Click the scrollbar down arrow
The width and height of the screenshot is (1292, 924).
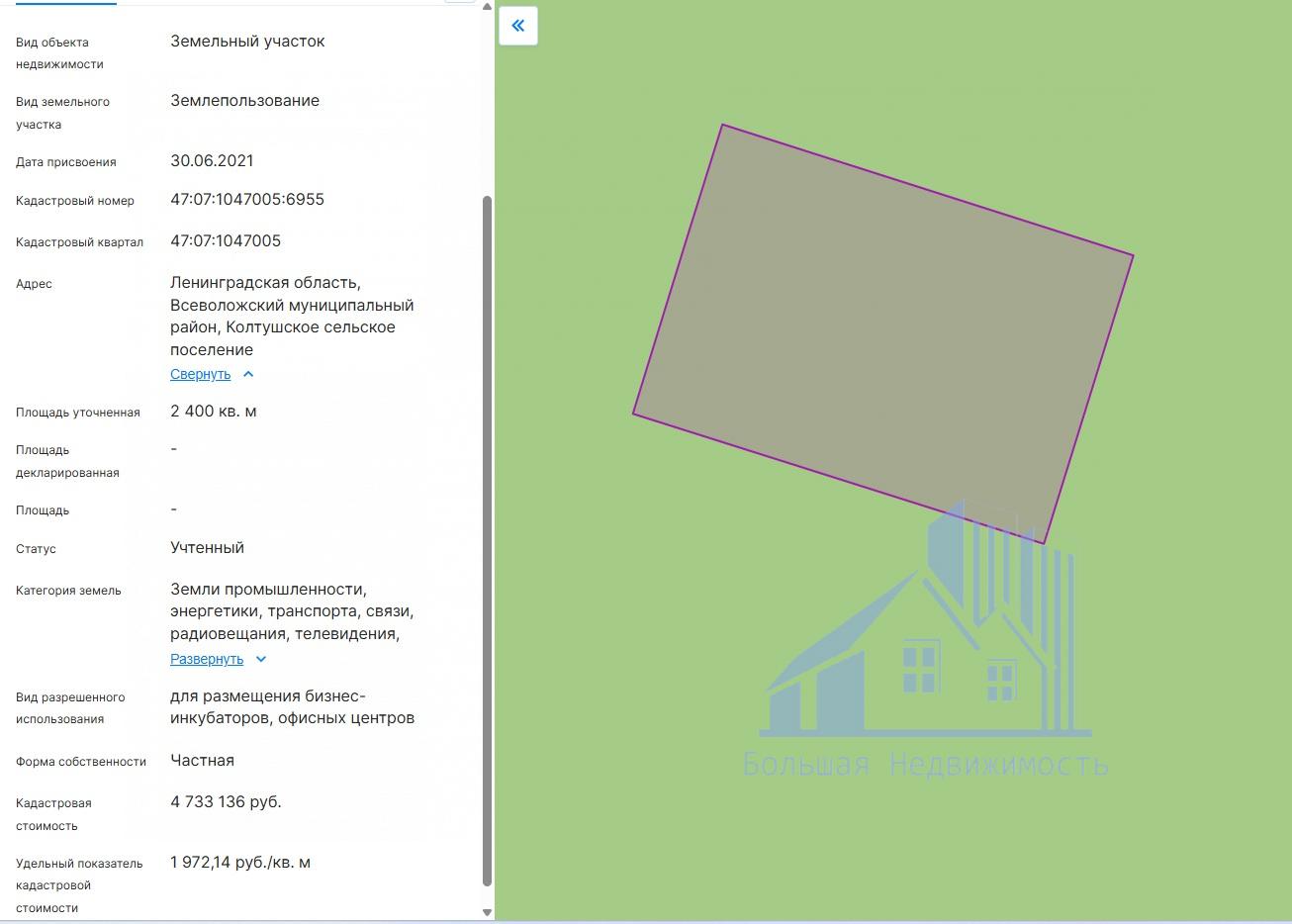tap(487, 912)
